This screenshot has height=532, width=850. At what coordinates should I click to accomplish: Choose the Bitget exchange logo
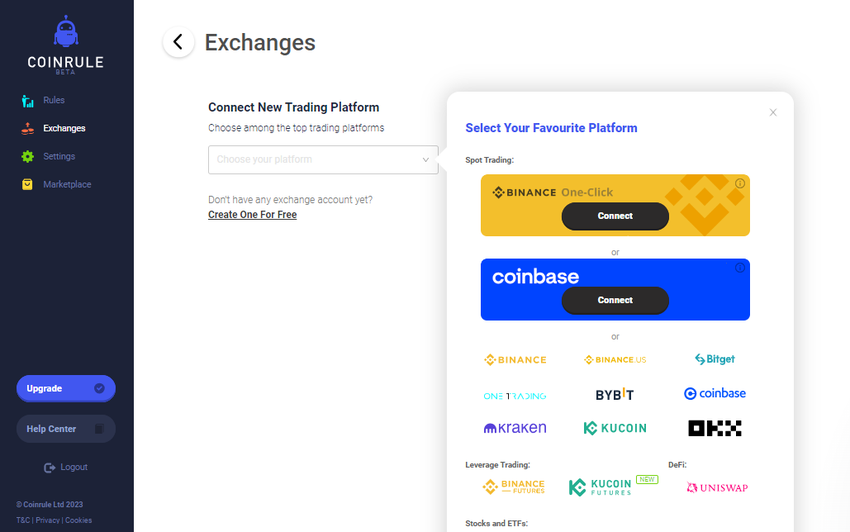715,359
